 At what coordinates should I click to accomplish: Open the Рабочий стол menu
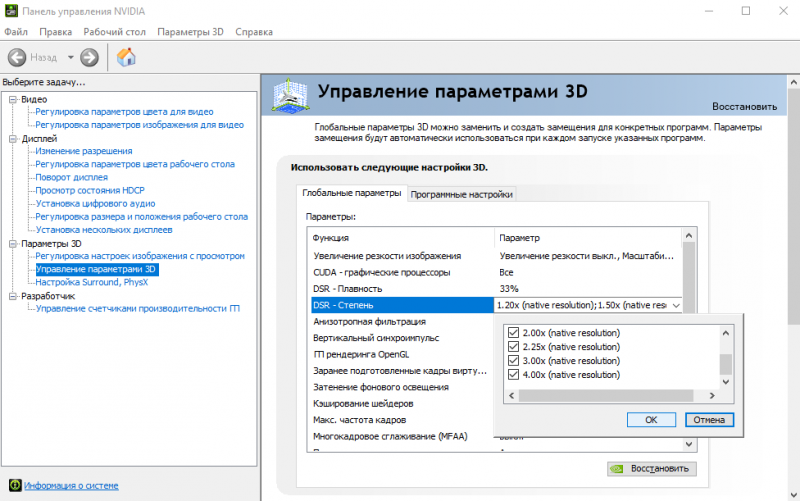point(114,32)
